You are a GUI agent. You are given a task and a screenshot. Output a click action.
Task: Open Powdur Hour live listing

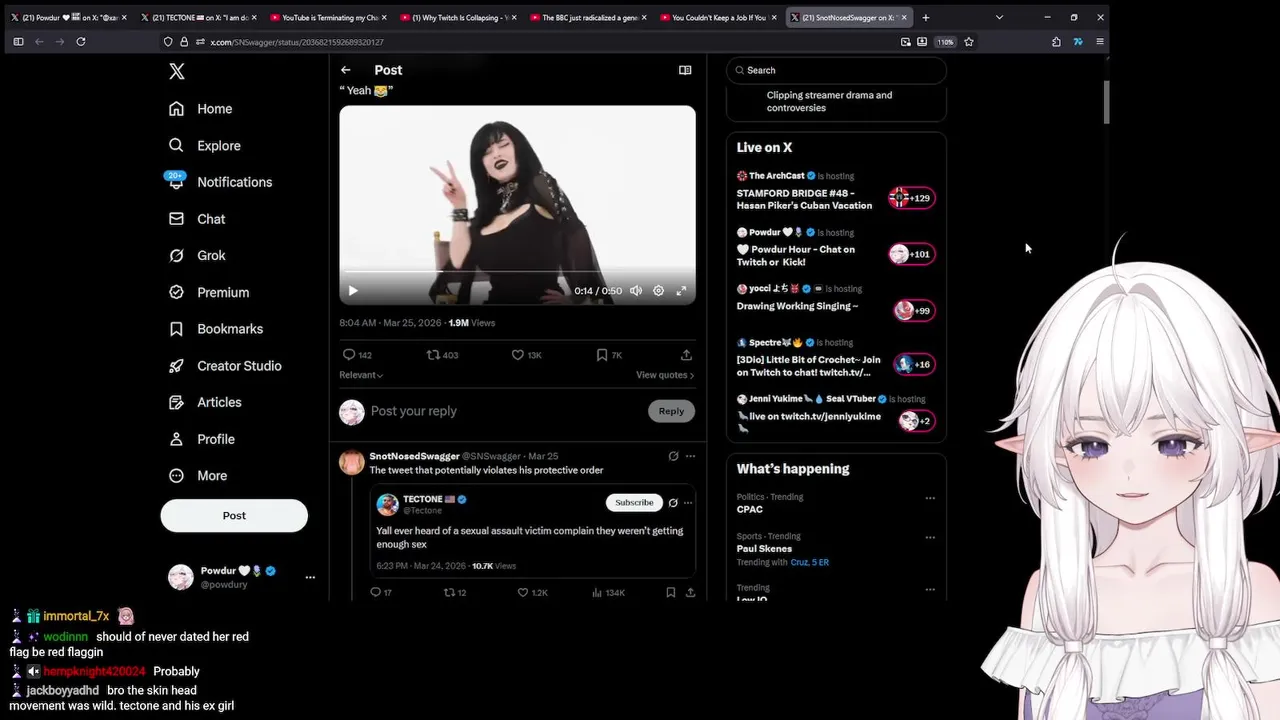point(836,248)
